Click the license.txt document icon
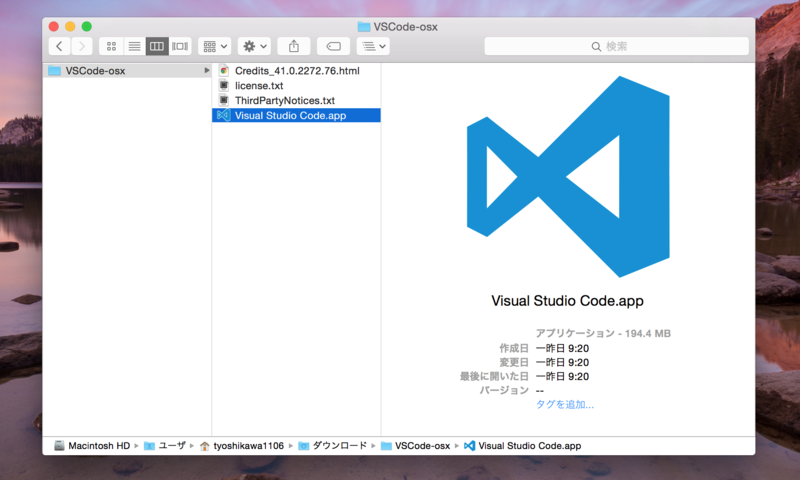 click(223, 85)
